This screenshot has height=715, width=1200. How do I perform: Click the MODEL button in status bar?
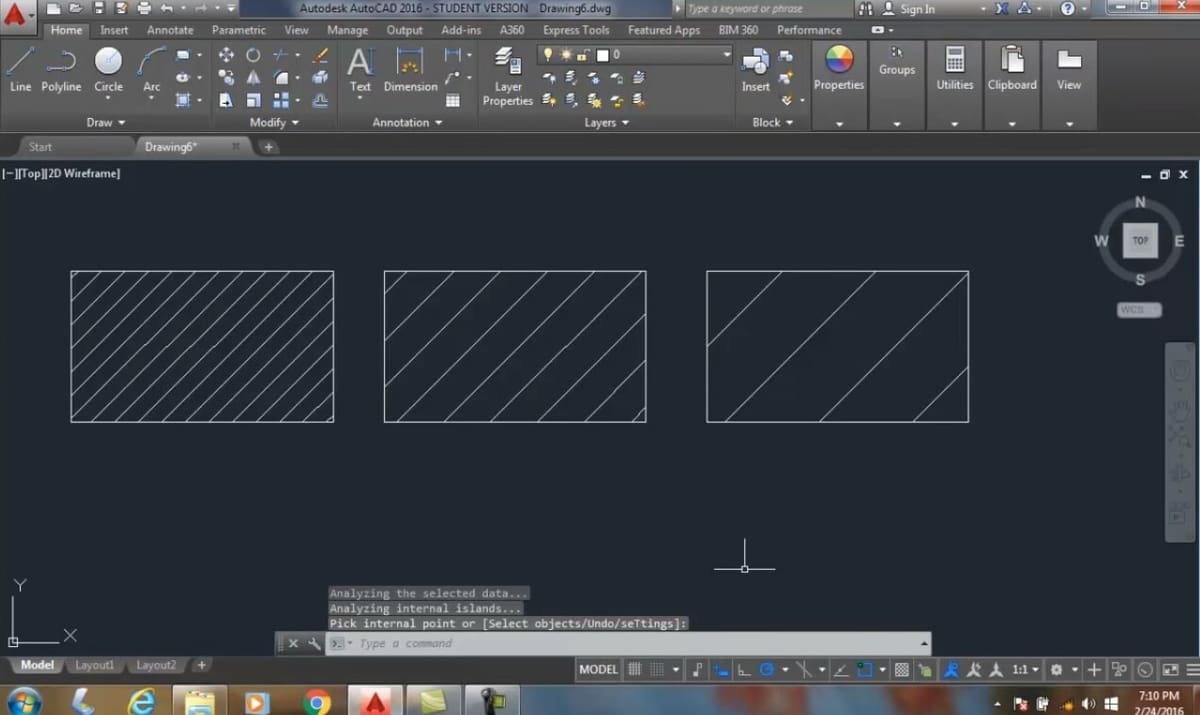pos(598,669)
